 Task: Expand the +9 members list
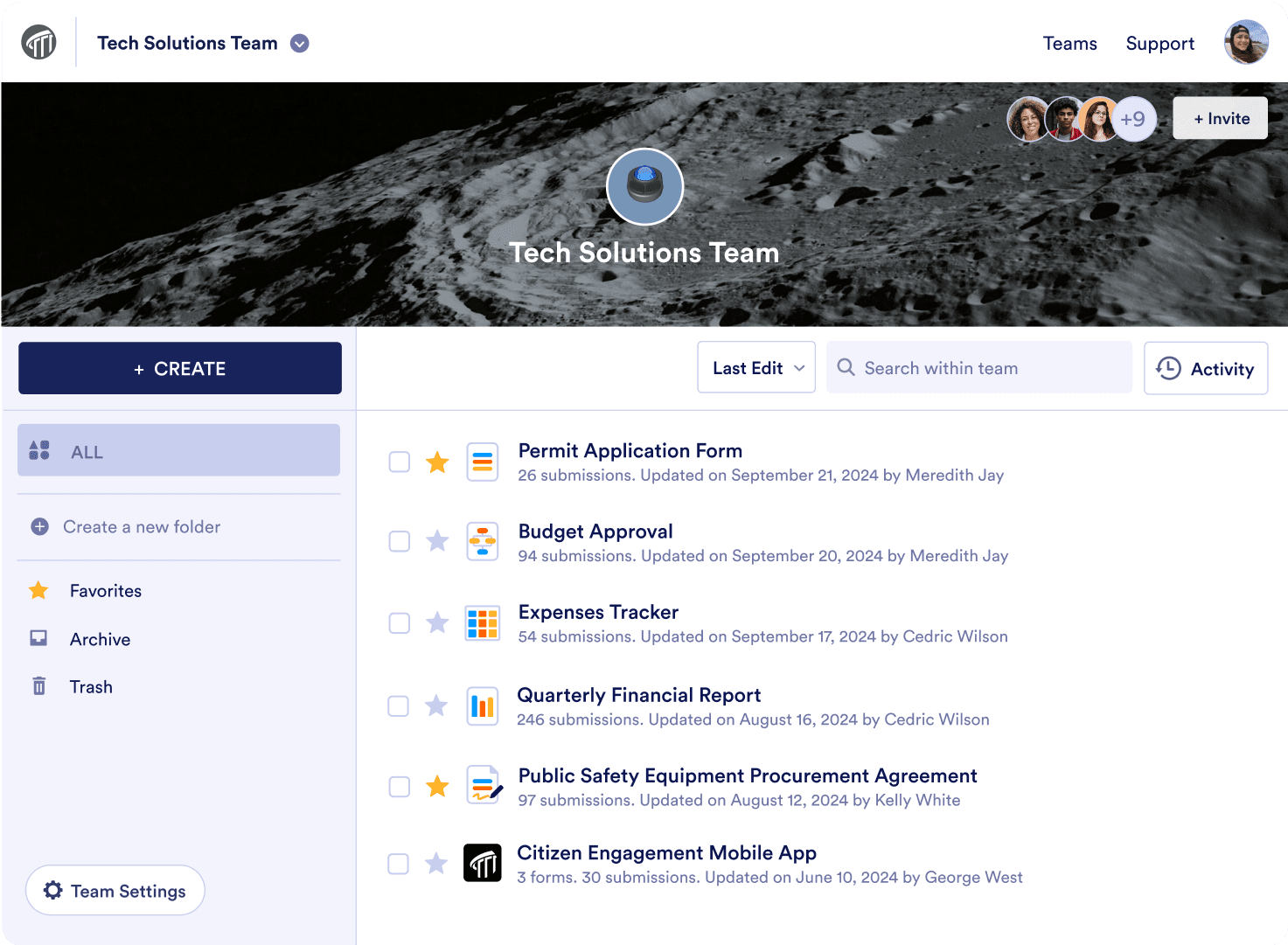1133,119
